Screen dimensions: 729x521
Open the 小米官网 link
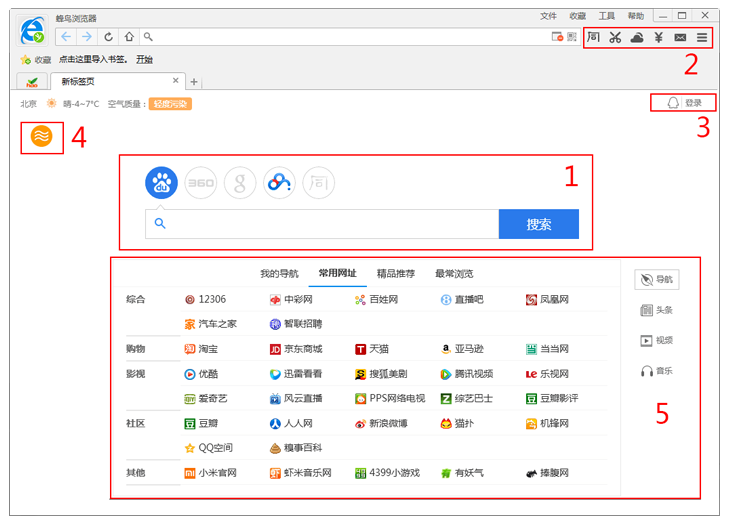(211, 473)
